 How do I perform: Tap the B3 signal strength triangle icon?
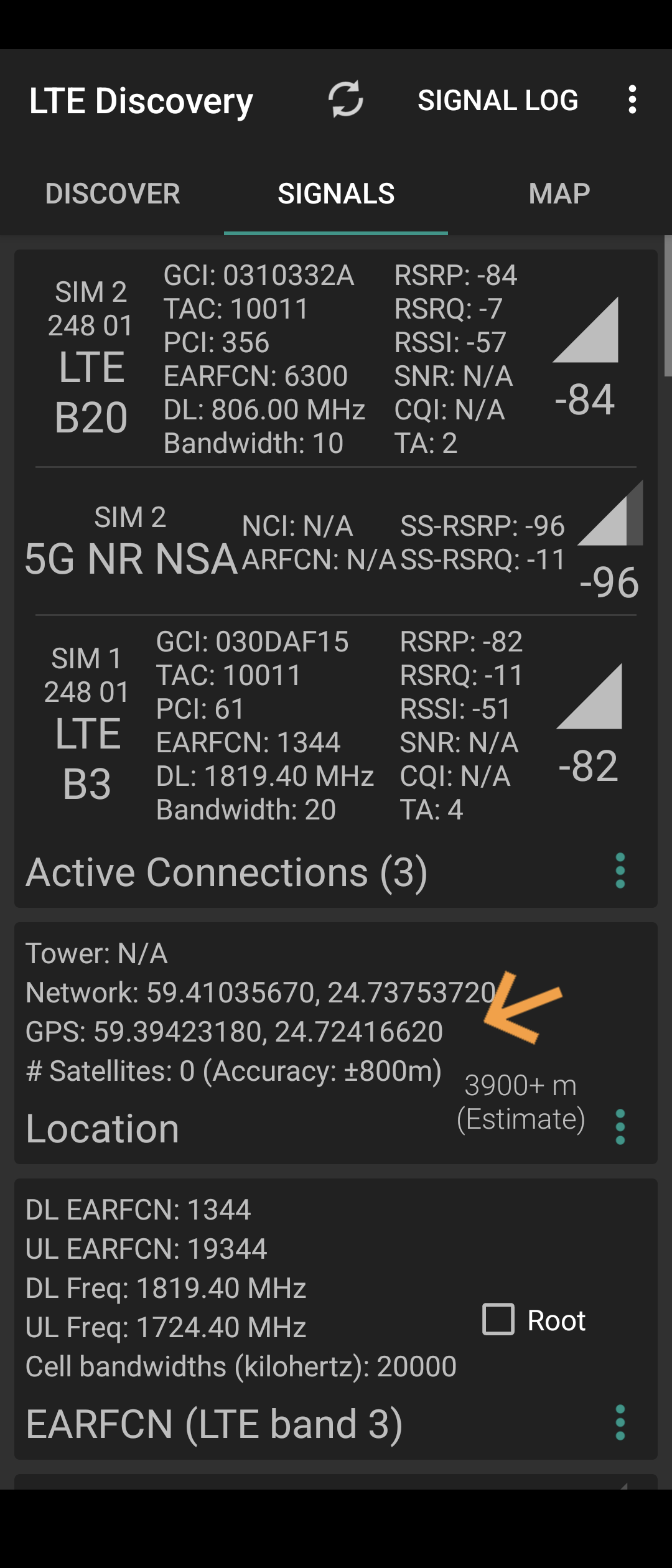pos(589,697)
